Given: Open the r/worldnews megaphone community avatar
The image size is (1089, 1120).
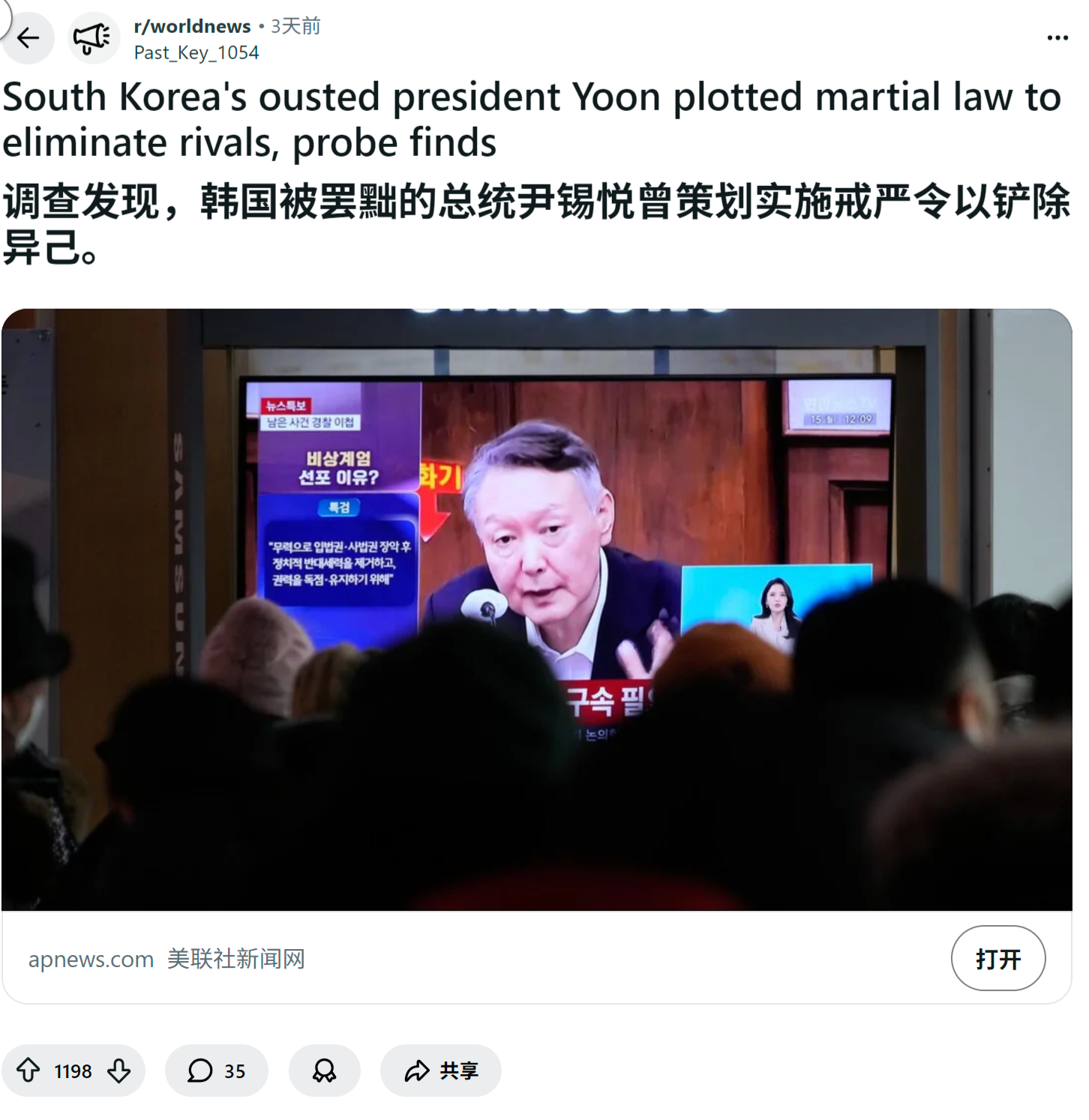Looking at the screenshot, I should [94, 37].
